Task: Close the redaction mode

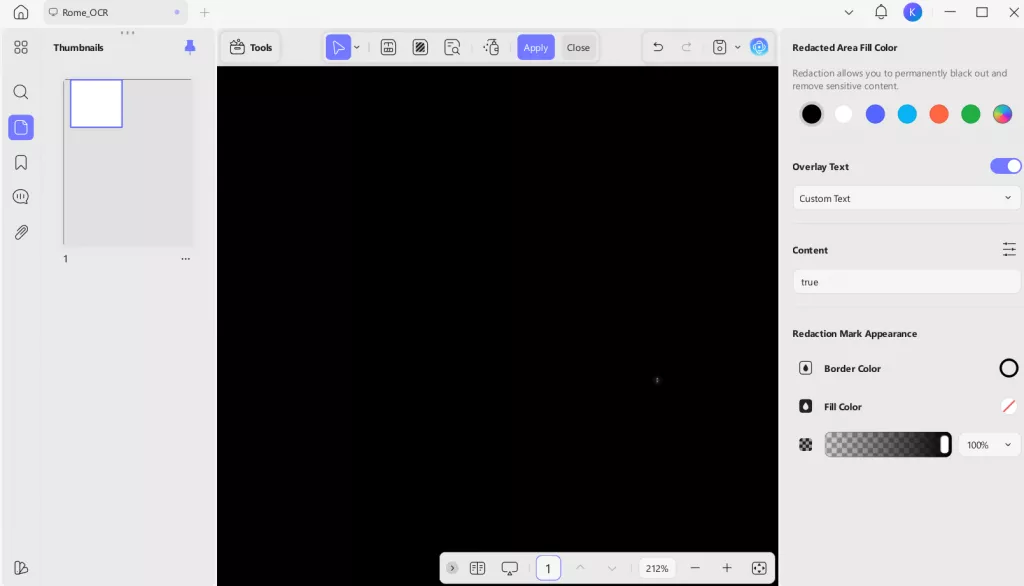Action: pos(579,46)
